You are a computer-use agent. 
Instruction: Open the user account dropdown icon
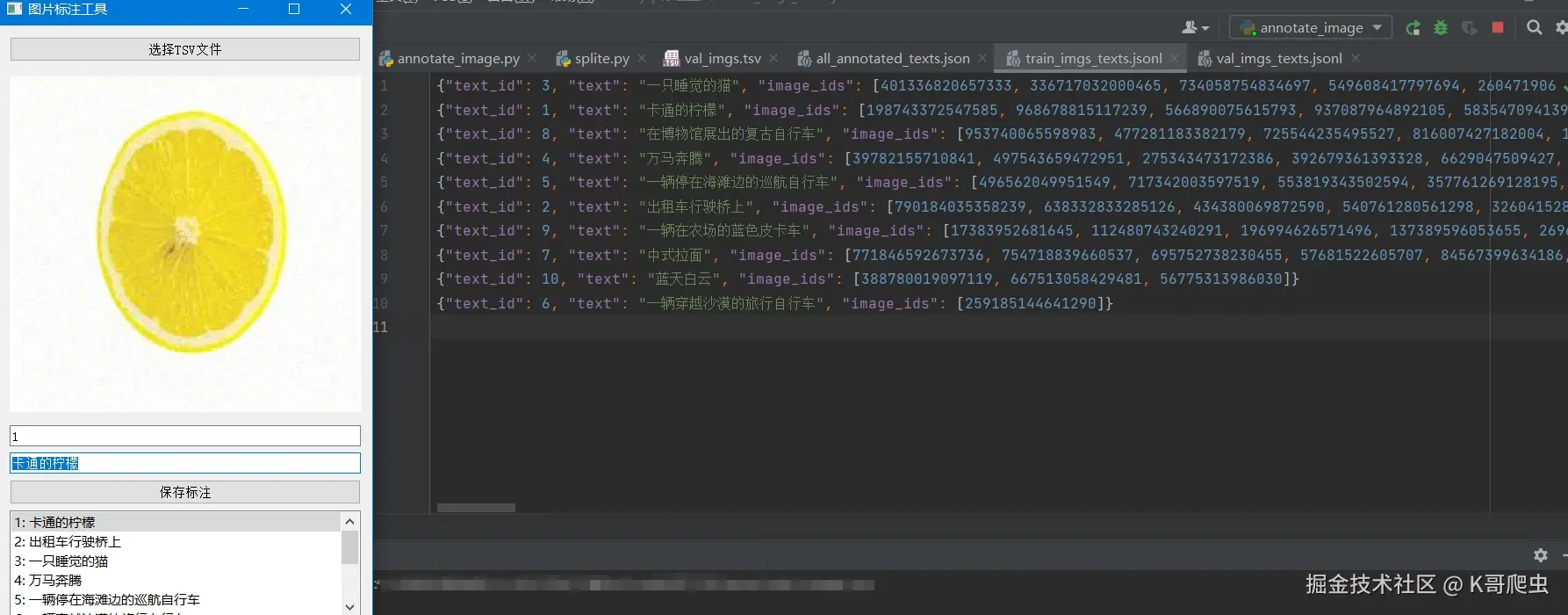(x=1195, y=28)
